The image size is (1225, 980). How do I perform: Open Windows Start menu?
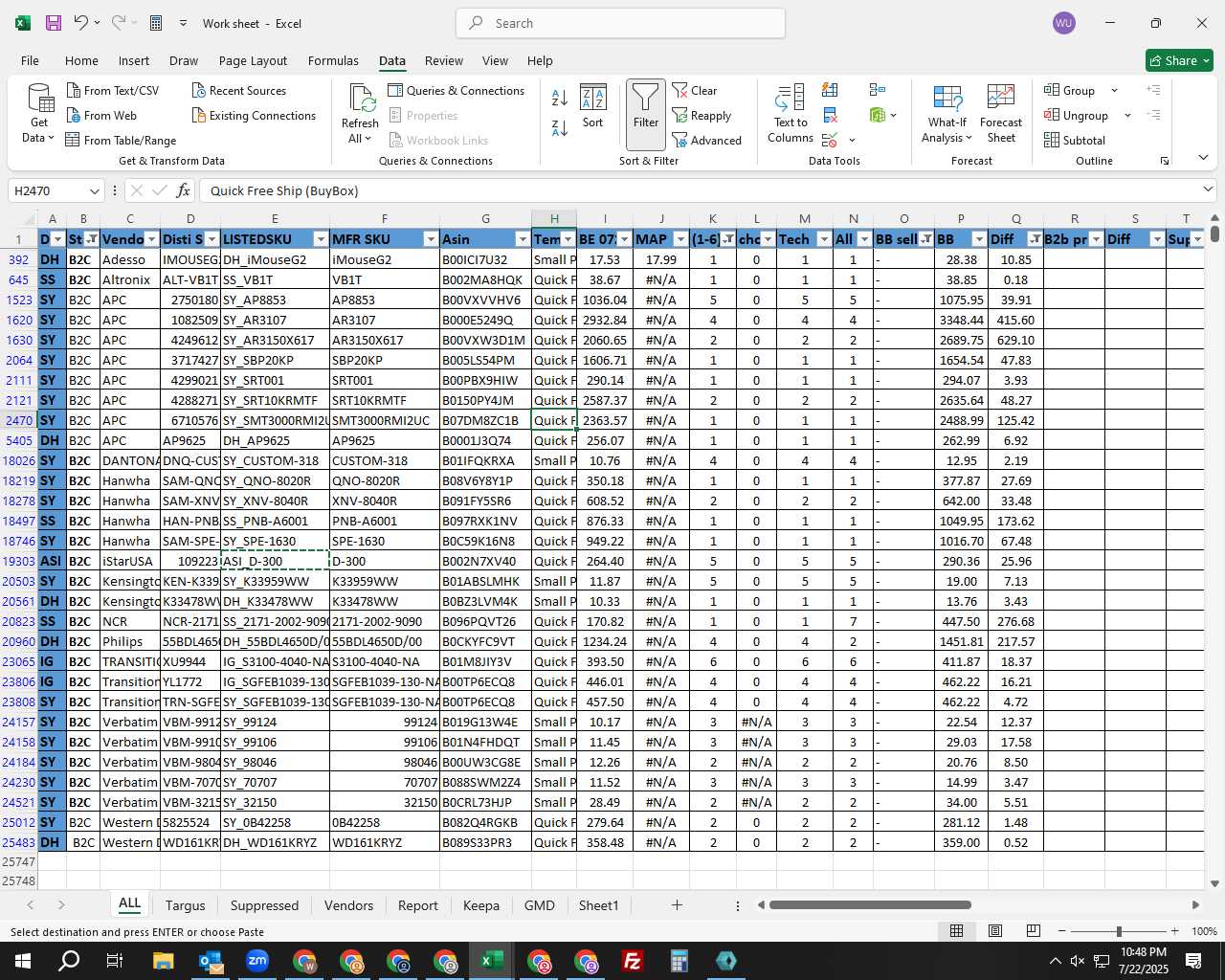pyautogui.click(x=22, y=961)
